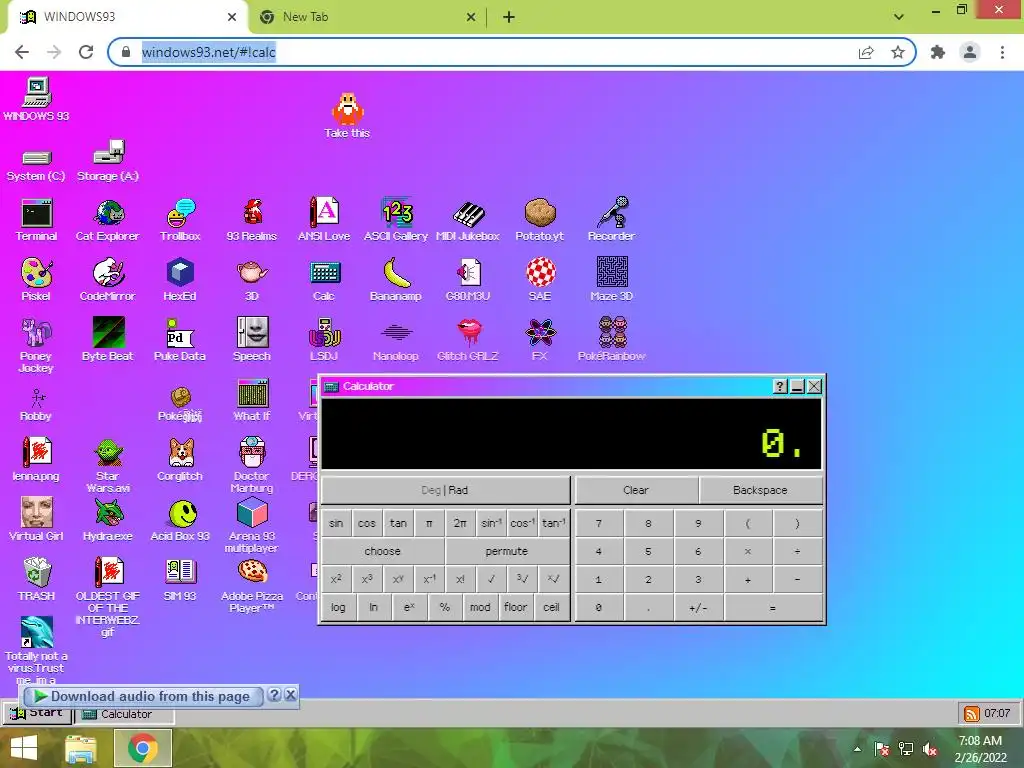Open Windows File Explorer from taskbar
Image resolution: width=1024 pixels, height=768 pixels.
(x=81, y=748)
